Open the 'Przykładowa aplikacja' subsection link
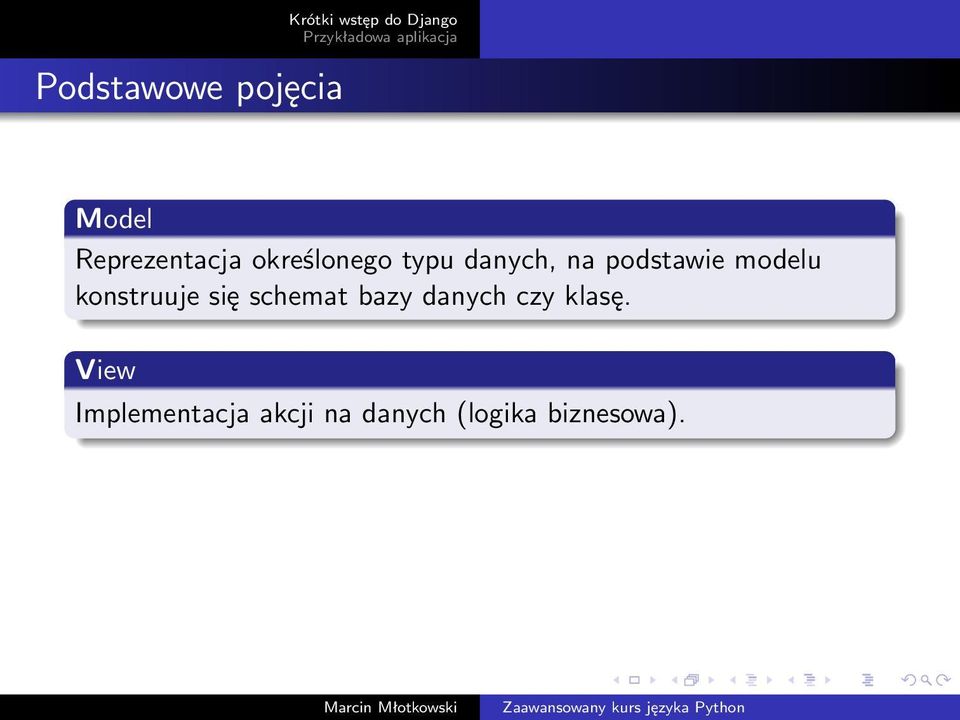Viewport: 960px width, 720px height. 380,37
